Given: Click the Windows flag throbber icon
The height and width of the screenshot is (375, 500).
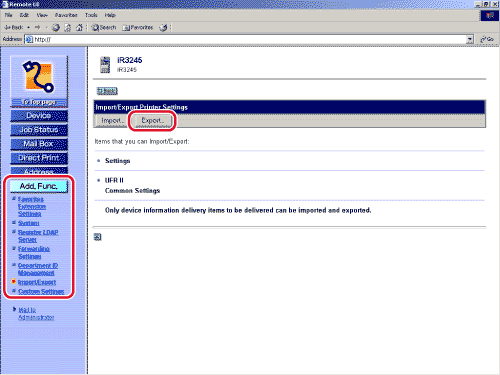Looking at the screenshot, I should click(x=489, y=15).
